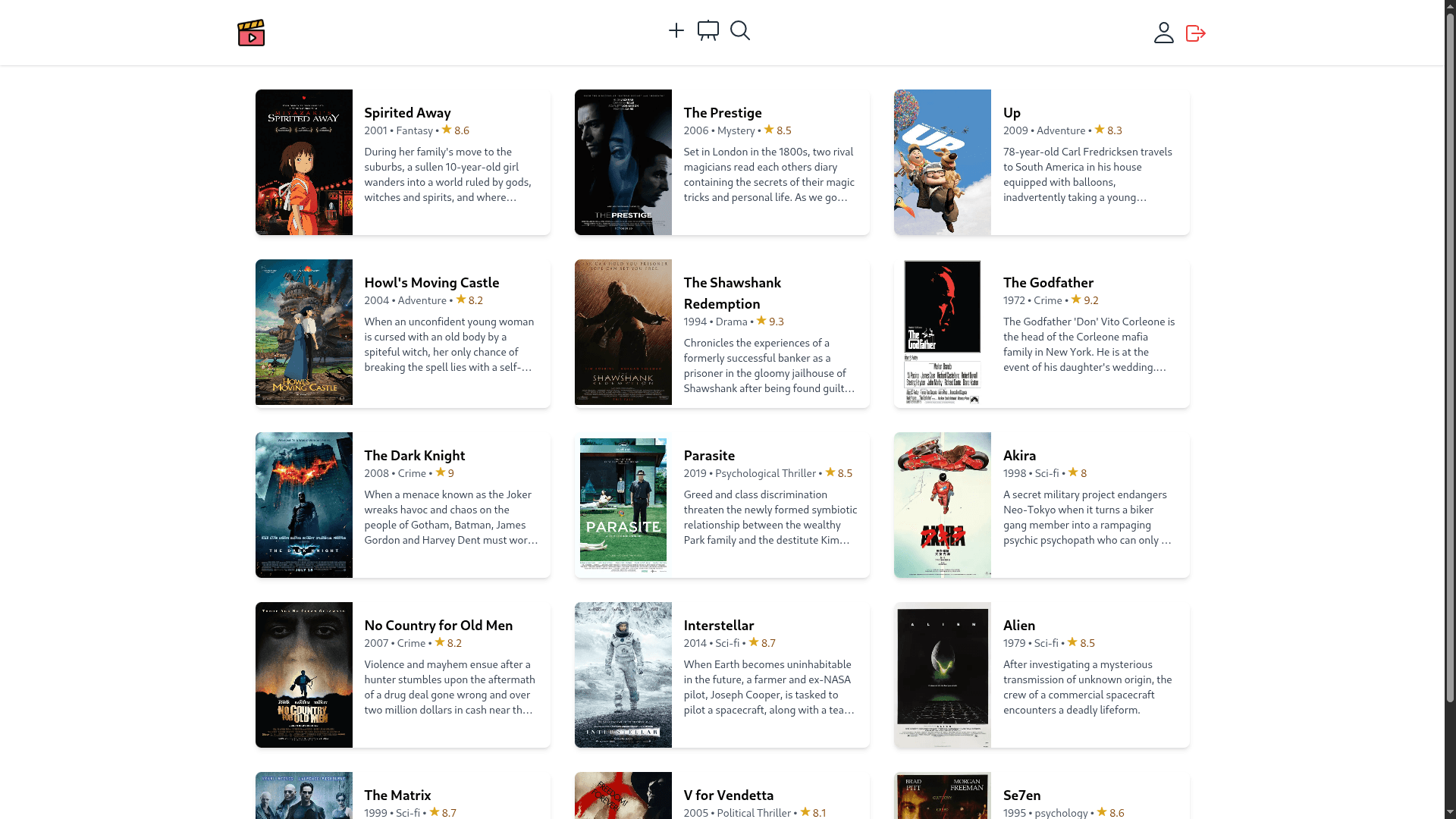This screenshot has width=1456, height=819.
Task: Click '1979 • Sci-fi' under Alien
Action: point(1031,643)
